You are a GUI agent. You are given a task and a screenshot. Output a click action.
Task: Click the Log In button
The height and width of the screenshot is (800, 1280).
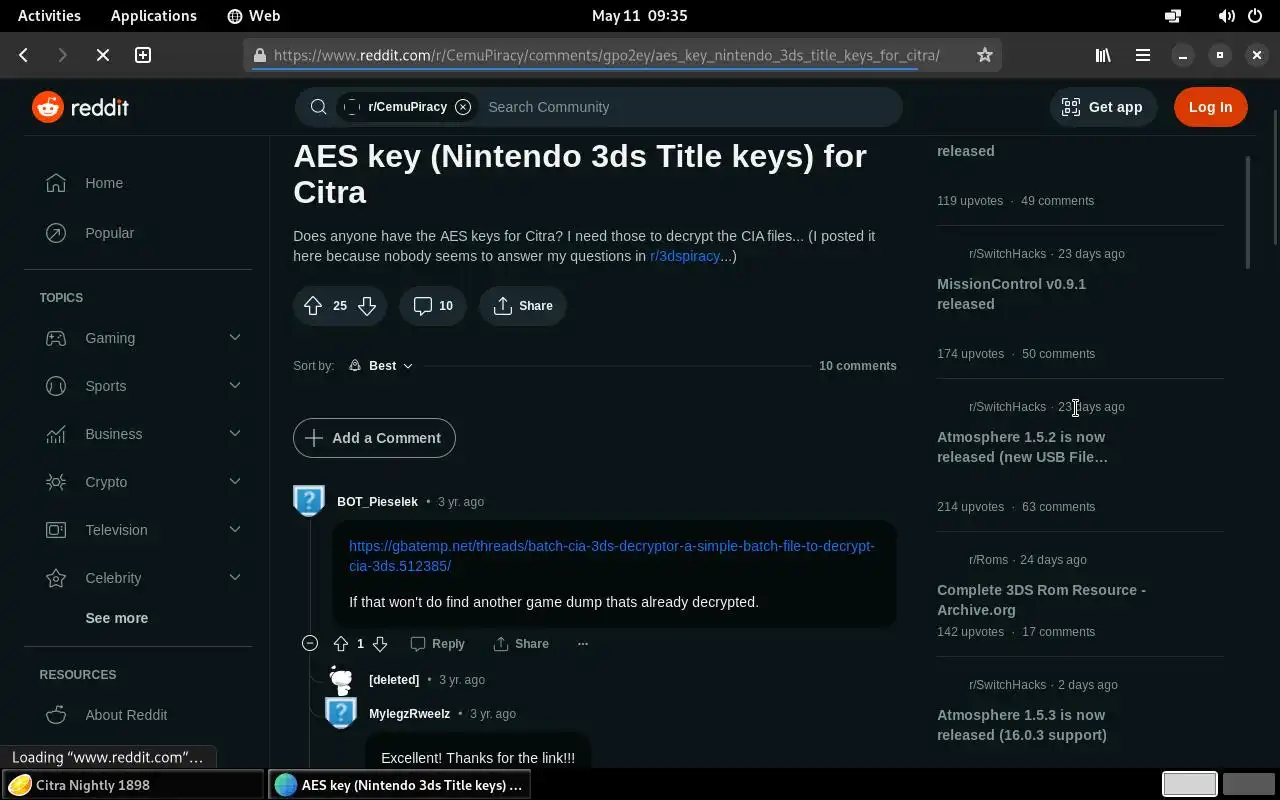click(1211, 107)
